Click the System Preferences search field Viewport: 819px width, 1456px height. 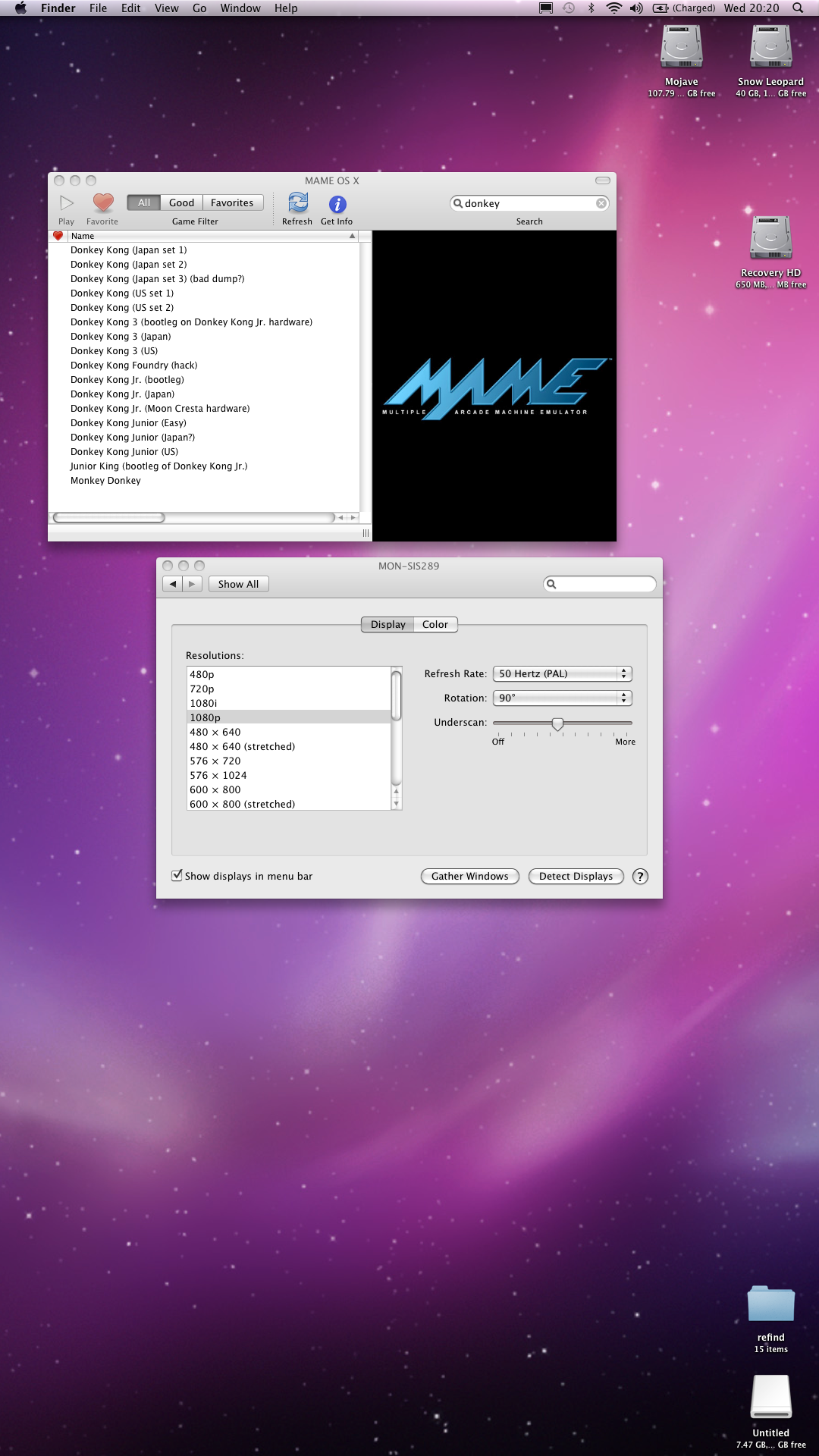click(x=600, y=584)
